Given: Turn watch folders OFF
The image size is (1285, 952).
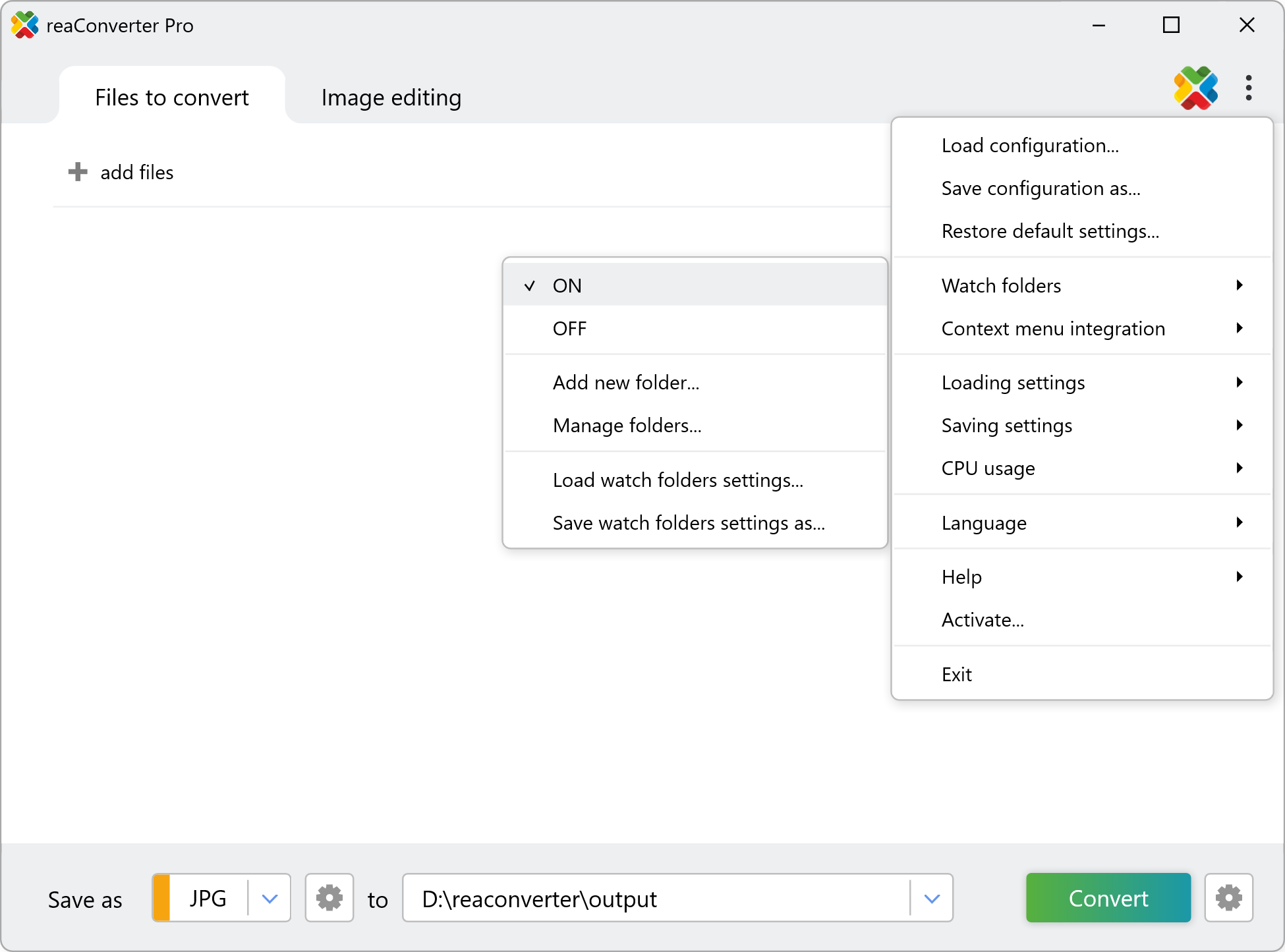Looking at the screenshot, I should [x=570, y=329].
